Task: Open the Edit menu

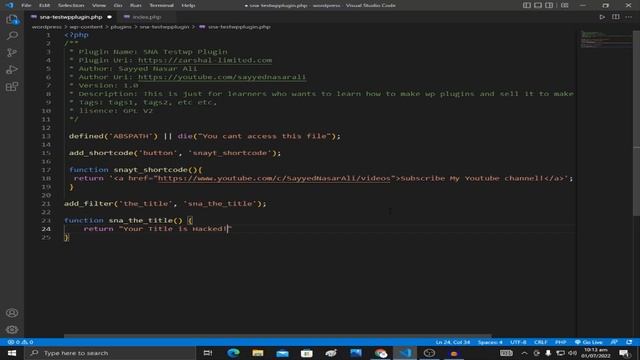Action: tap(44, 5)
